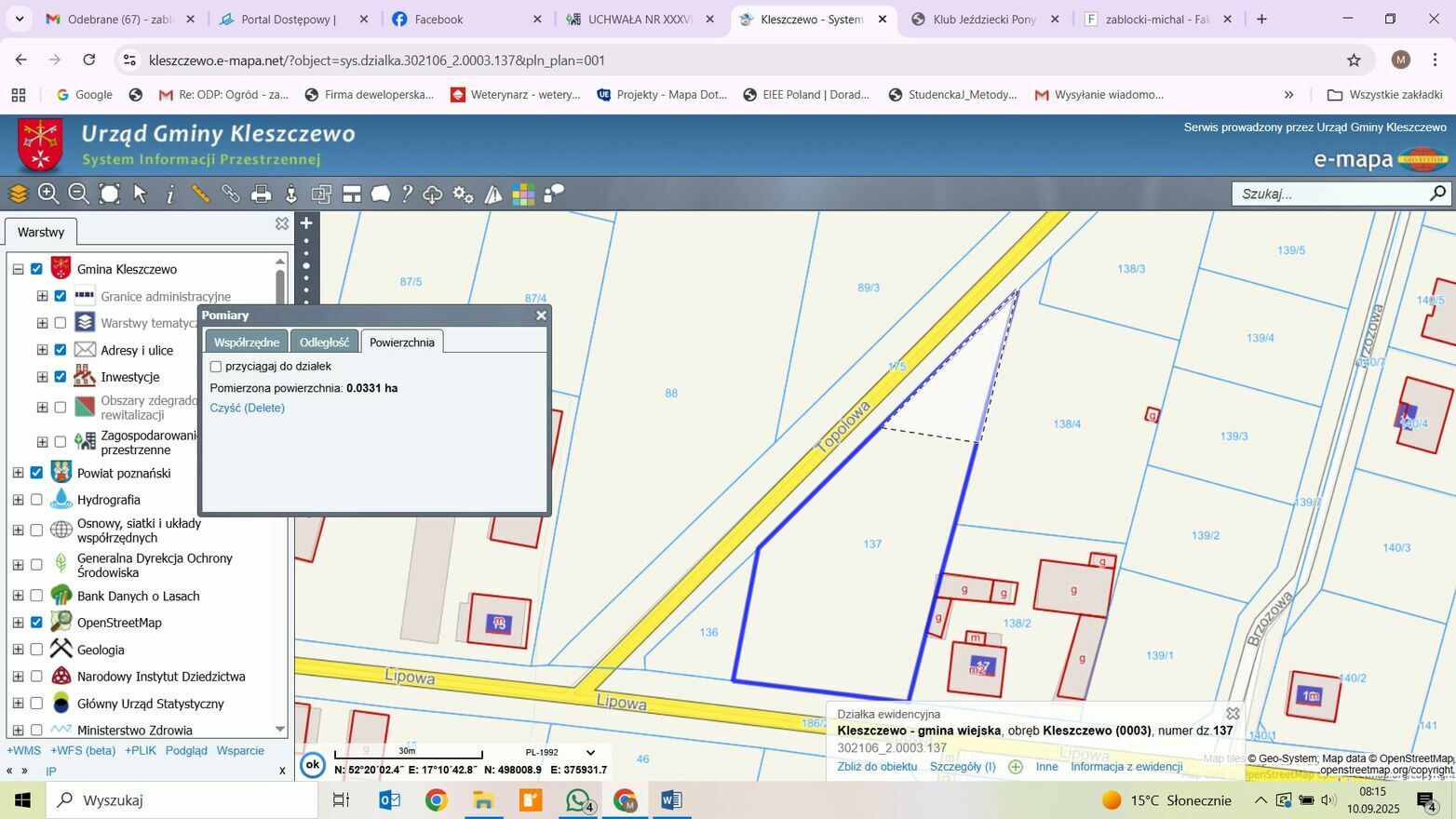Toggle the Inwestycje layer checkbox
The height and width of the screenshot is (819, 1456).
click(x=61, y=377)
